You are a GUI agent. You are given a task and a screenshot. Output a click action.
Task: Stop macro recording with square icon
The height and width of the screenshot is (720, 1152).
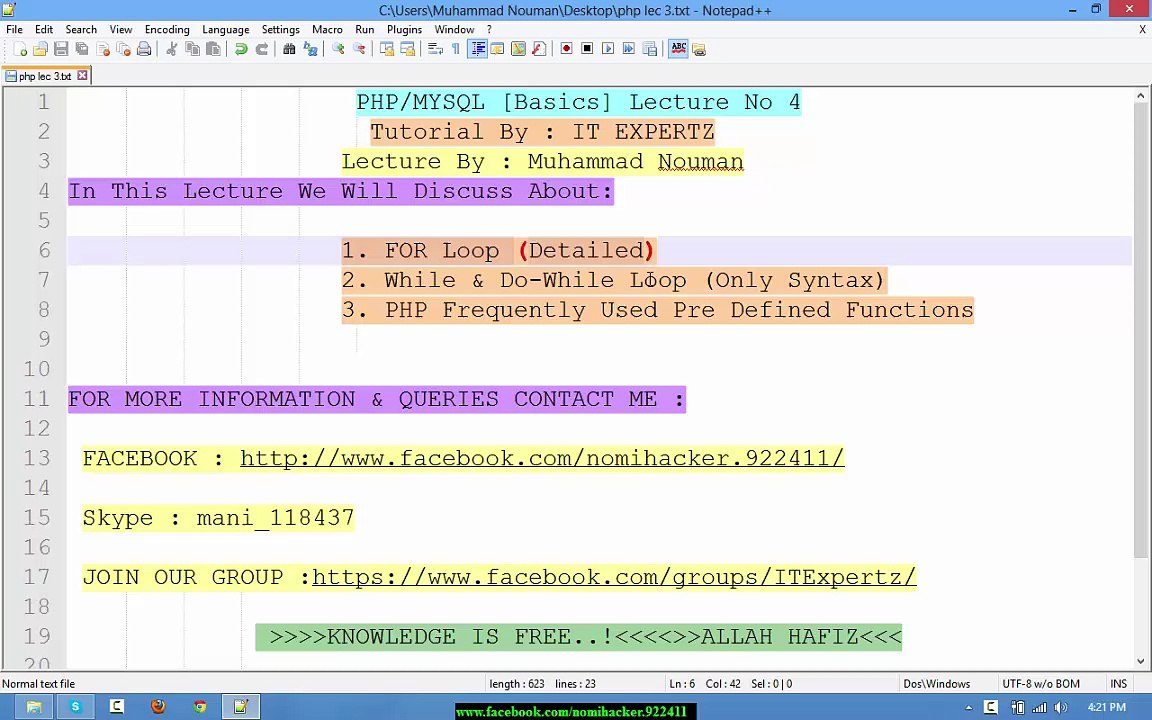click(x=587, y=49)
